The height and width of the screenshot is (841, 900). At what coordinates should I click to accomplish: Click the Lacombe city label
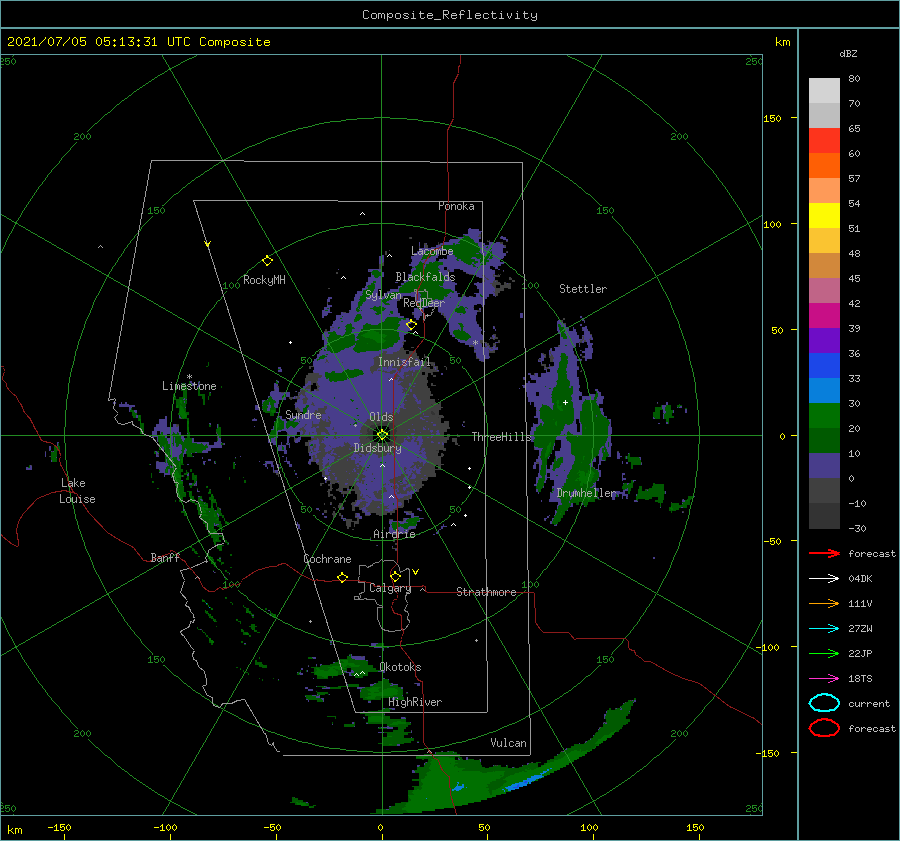point(432,251)
